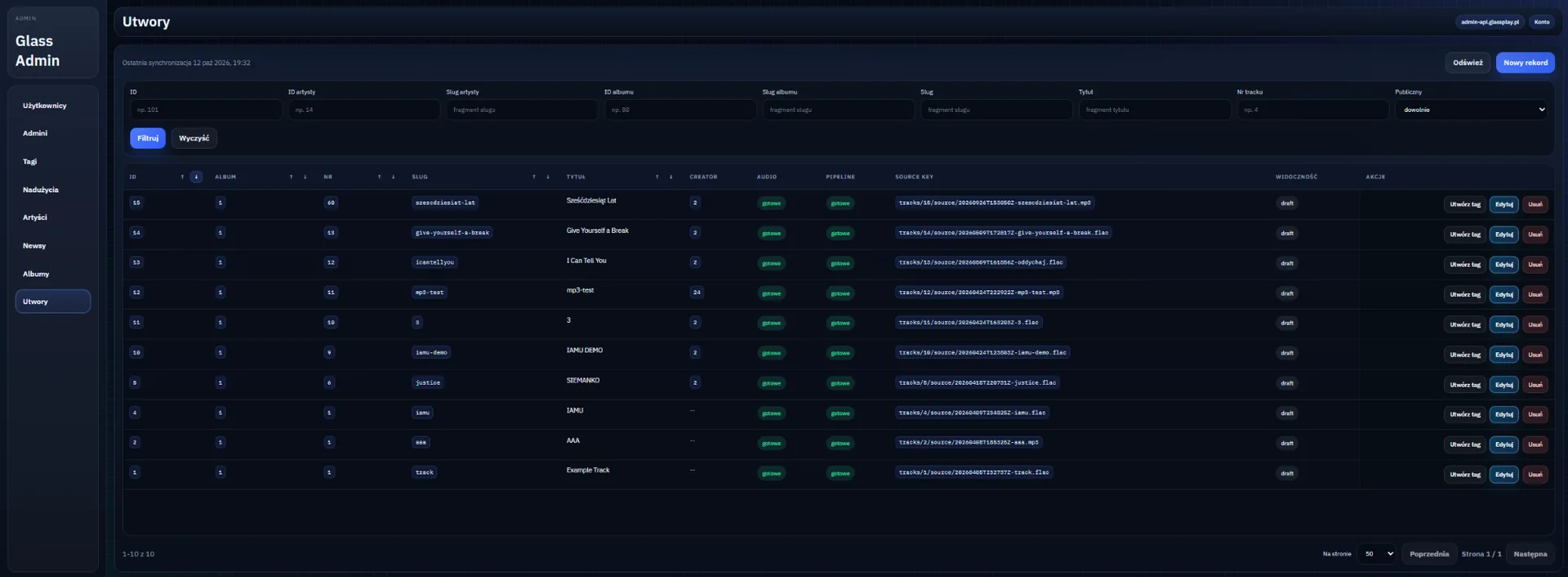1568x577 pixels.
Task: Open the rows-per-page dropdown showing 50
Action: click(x=1377, y=554)
